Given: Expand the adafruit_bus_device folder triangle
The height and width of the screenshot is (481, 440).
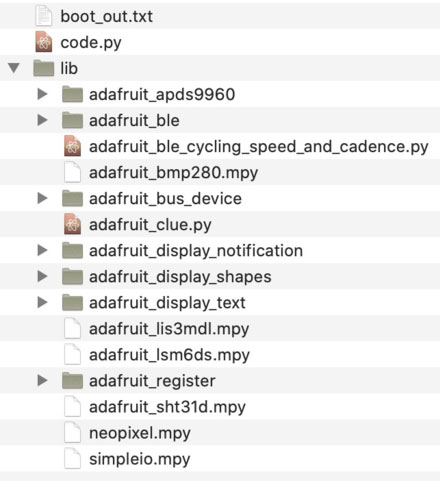Looking at the screenshot, I should tap(42, 198).
